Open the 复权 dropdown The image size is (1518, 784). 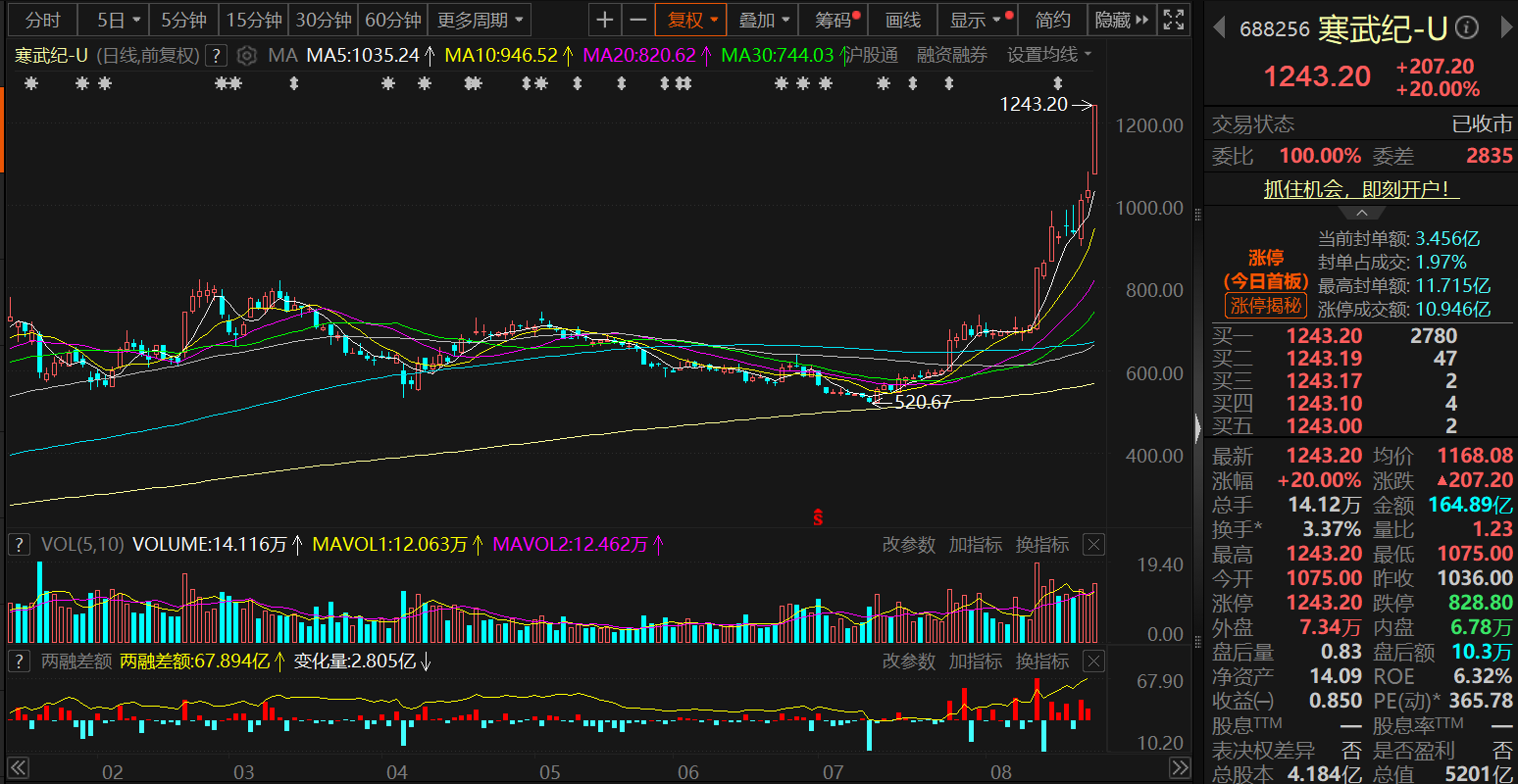pos(693,20)
